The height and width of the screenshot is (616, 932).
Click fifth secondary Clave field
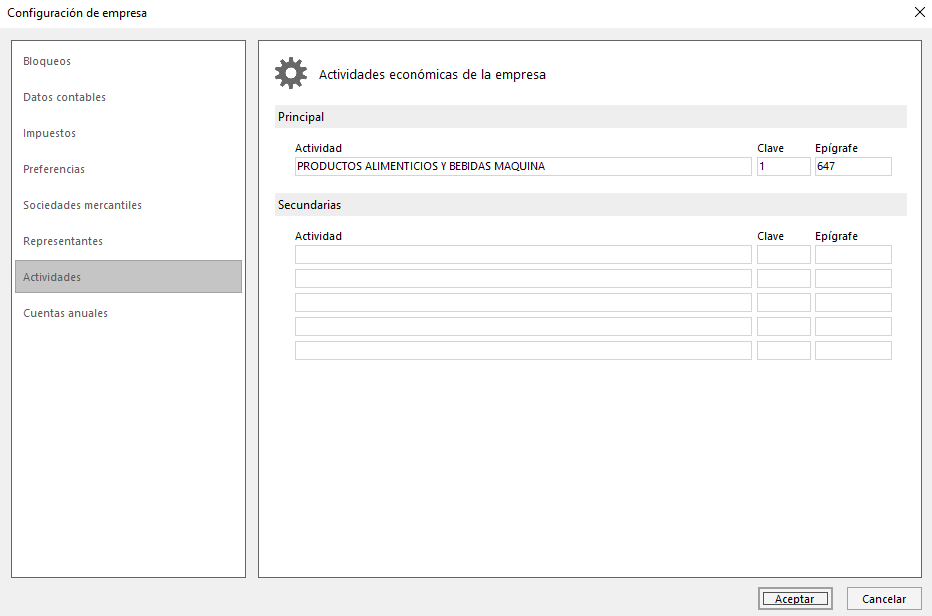[783, 350]
